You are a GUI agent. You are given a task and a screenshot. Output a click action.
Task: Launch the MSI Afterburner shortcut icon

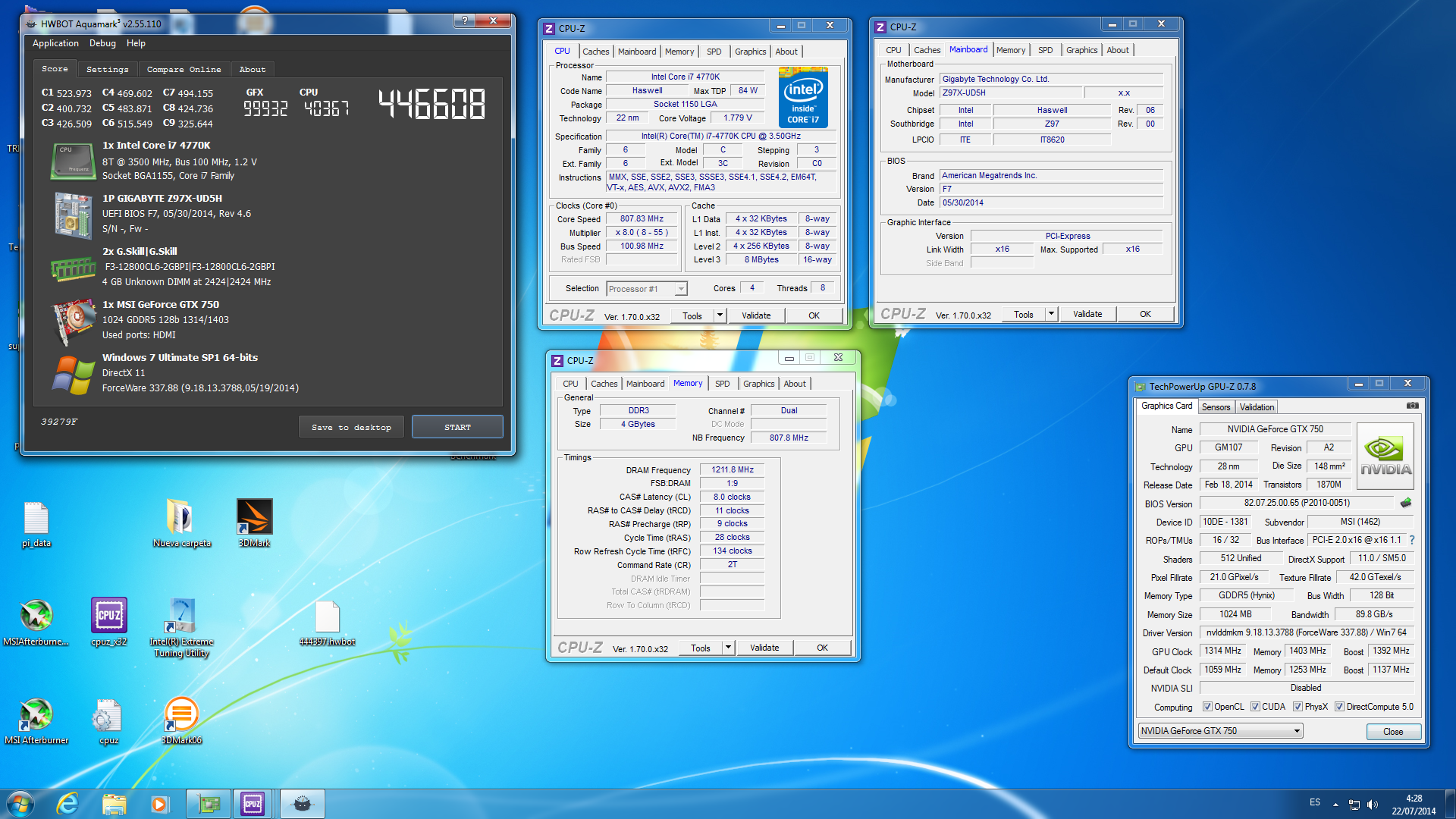pos(36,720)
